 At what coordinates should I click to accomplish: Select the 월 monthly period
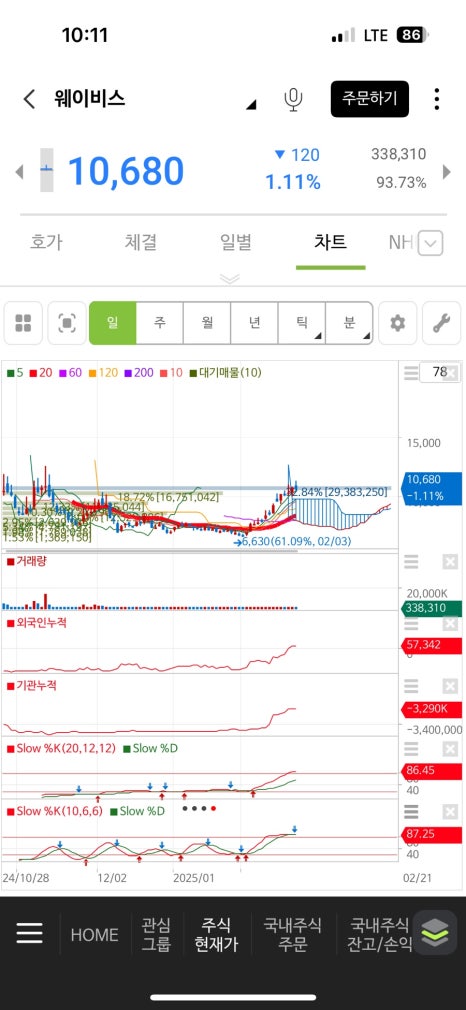point(207,323)
